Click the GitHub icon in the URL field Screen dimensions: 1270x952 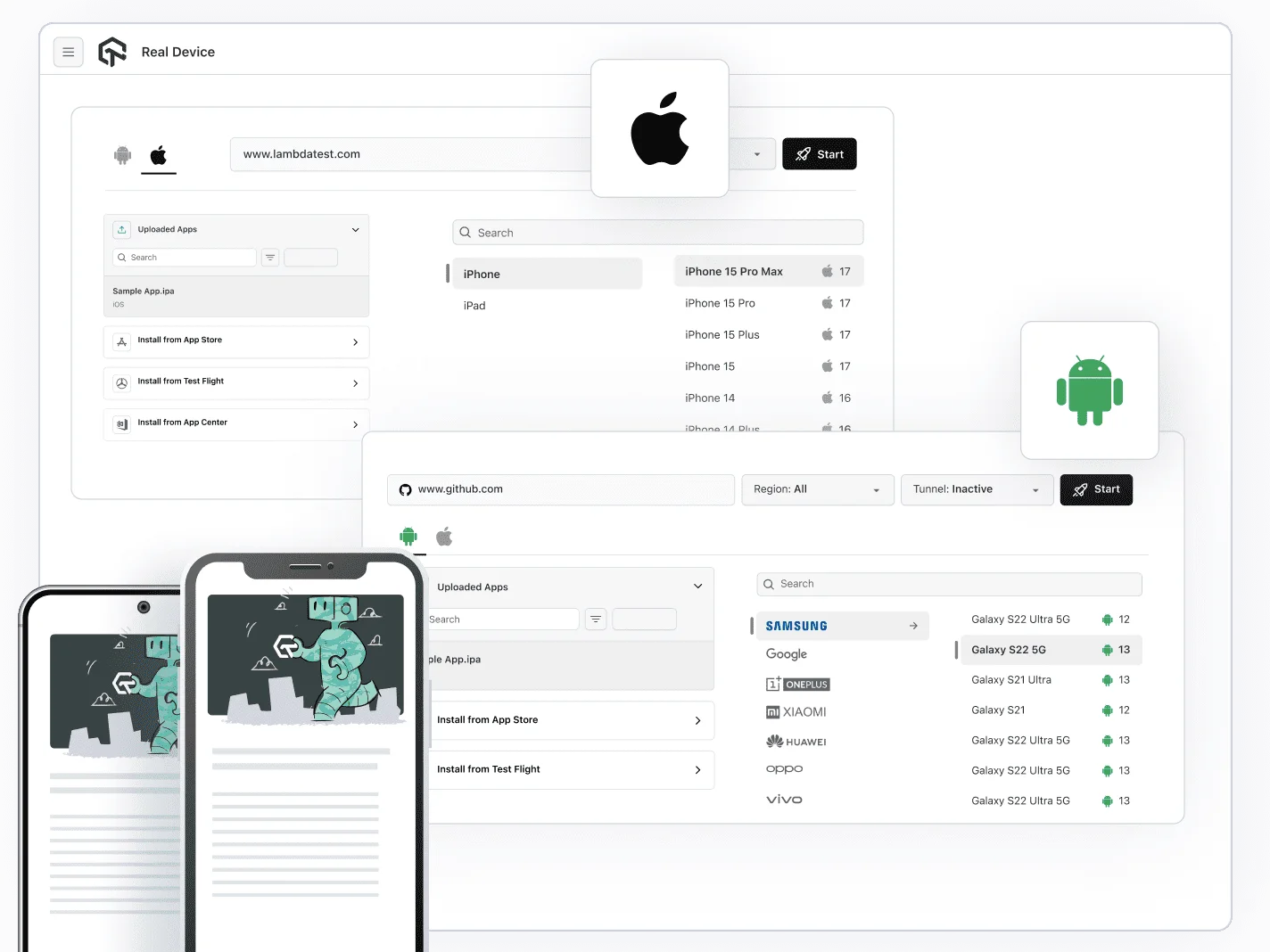(x=406, y=489)
